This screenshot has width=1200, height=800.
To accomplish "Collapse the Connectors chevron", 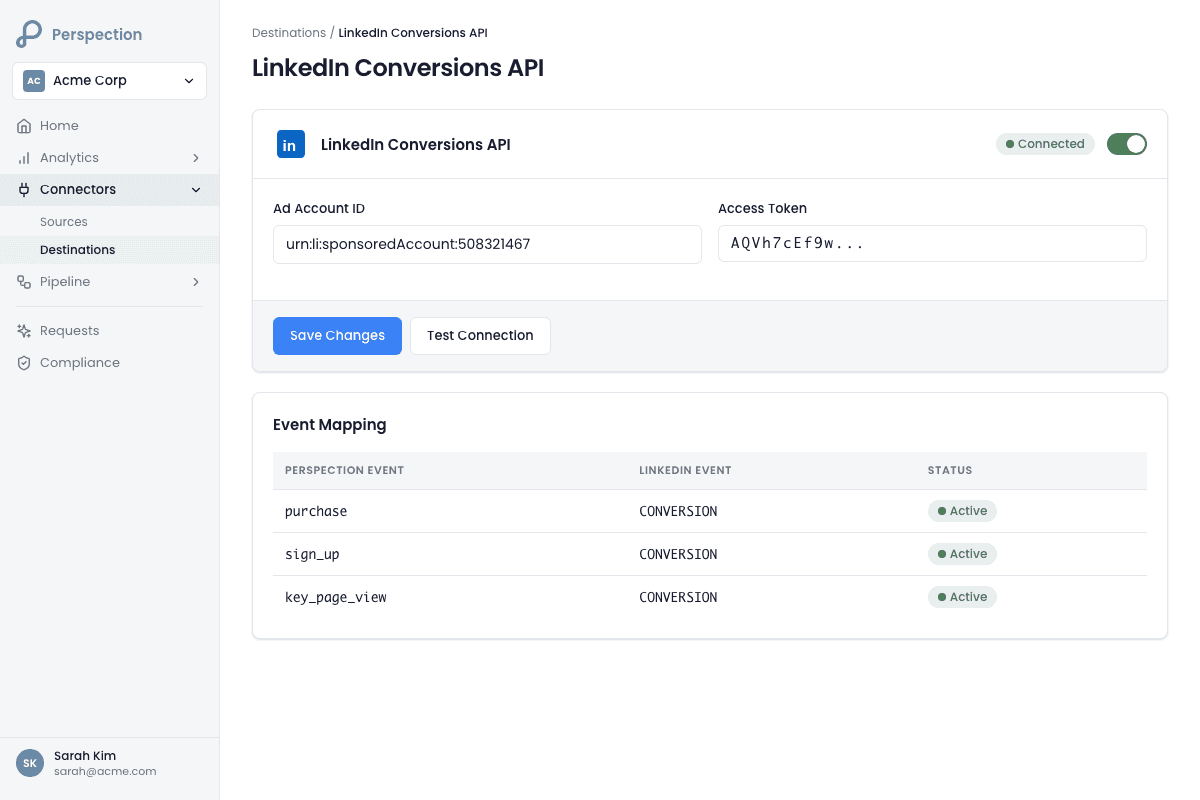I will 196,190.
